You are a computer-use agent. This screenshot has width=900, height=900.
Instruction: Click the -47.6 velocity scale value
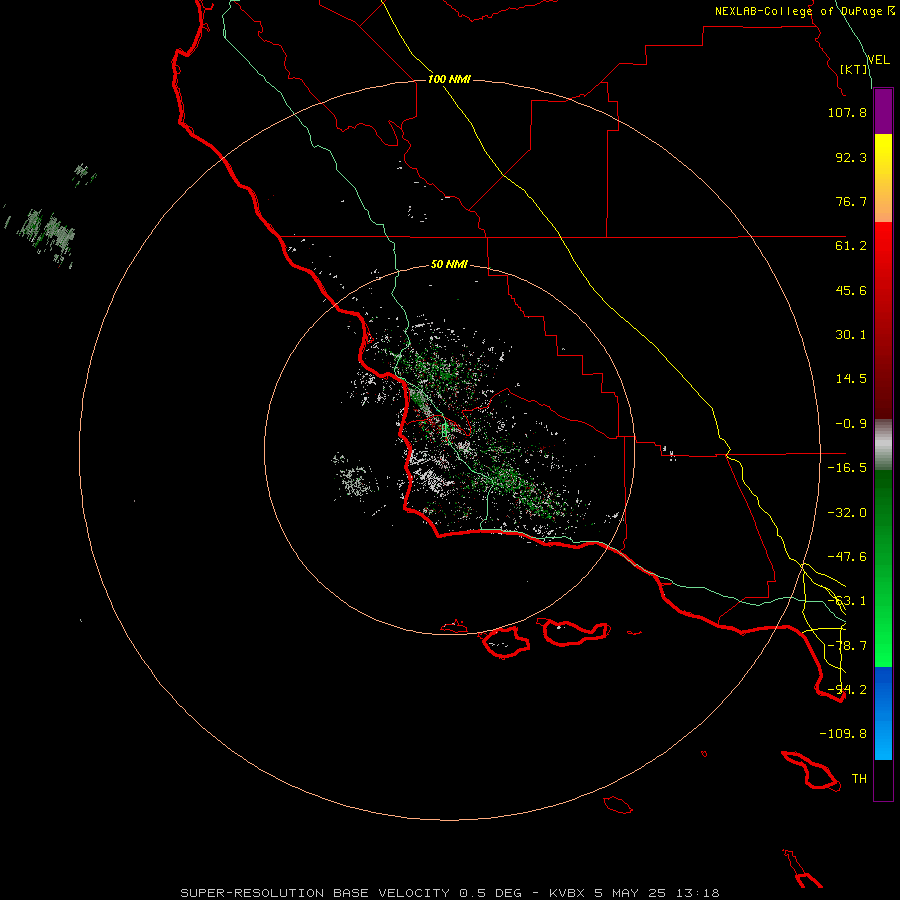click(847, 557)
